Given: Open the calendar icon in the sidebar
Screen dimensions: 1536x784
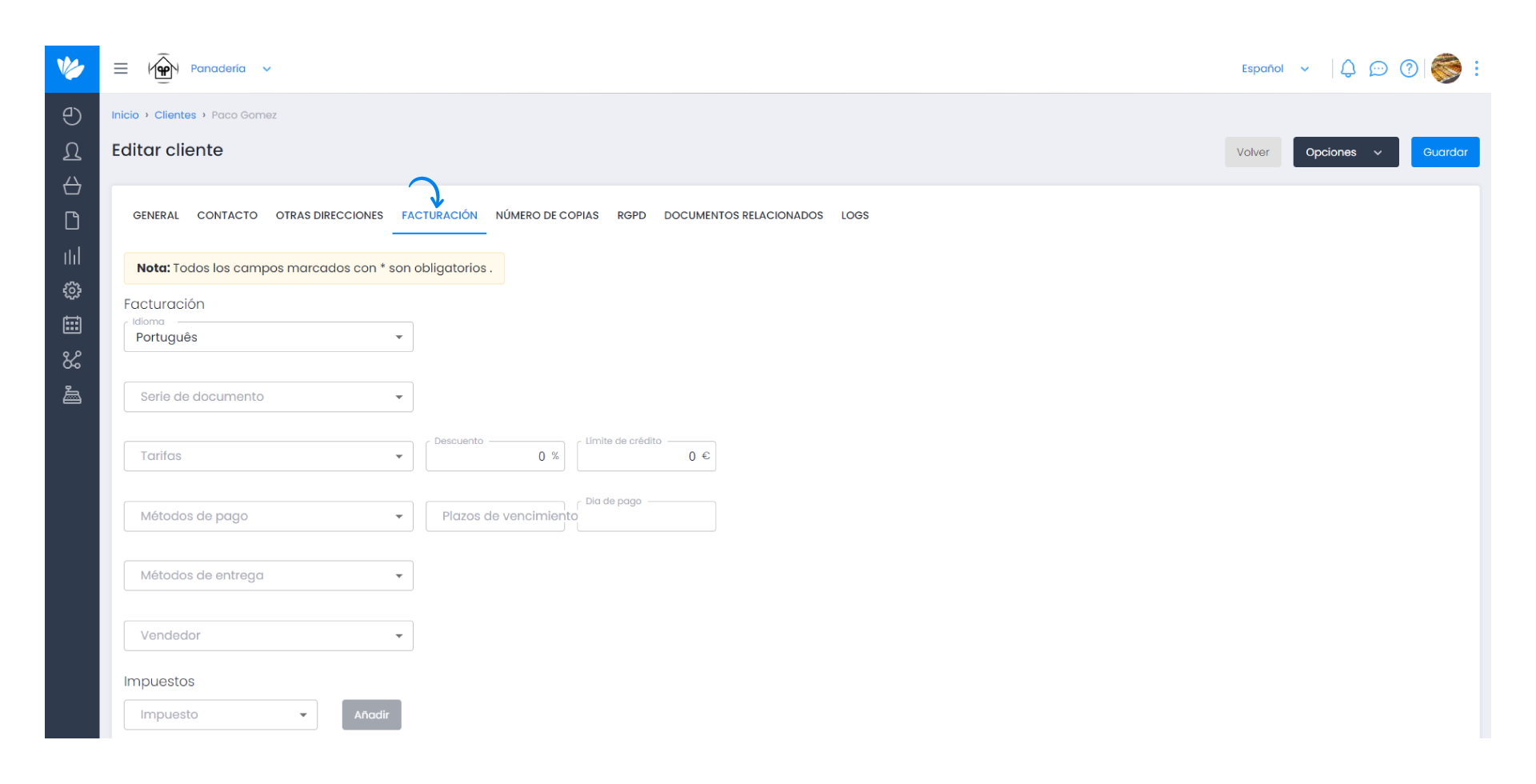Looking at the screenshot, I should (x=72, y=325).
